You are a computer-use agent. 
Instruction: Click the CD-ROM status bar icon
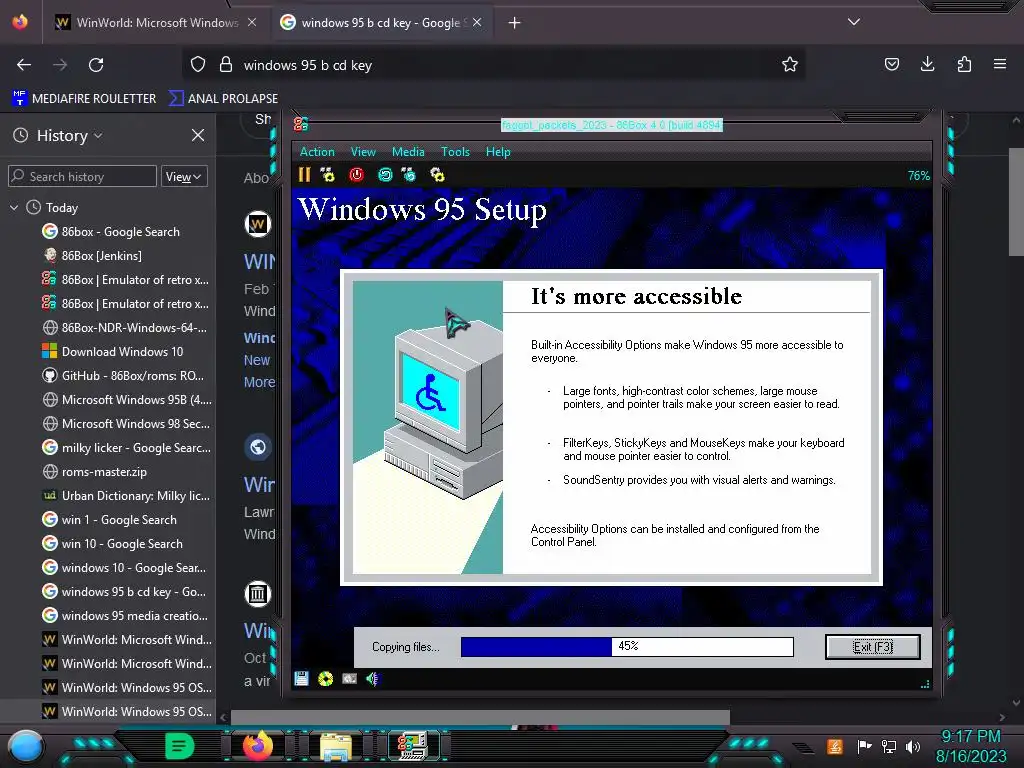click(325, 679)
